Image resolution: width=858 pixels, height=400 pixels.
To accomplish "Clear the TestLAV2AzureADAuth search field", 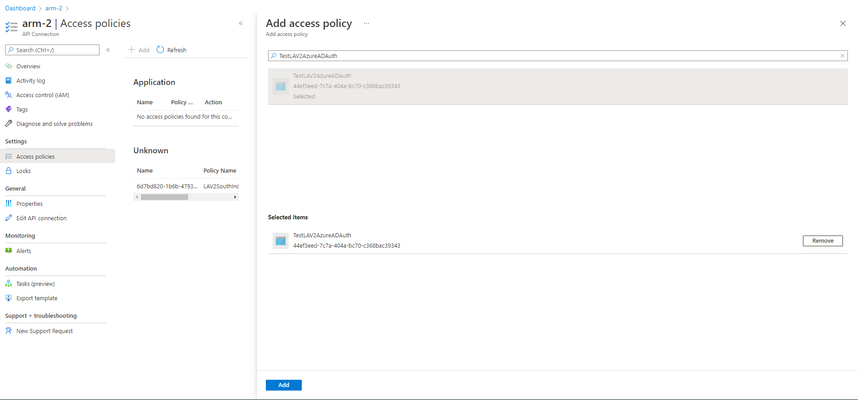I will (842, 56).
